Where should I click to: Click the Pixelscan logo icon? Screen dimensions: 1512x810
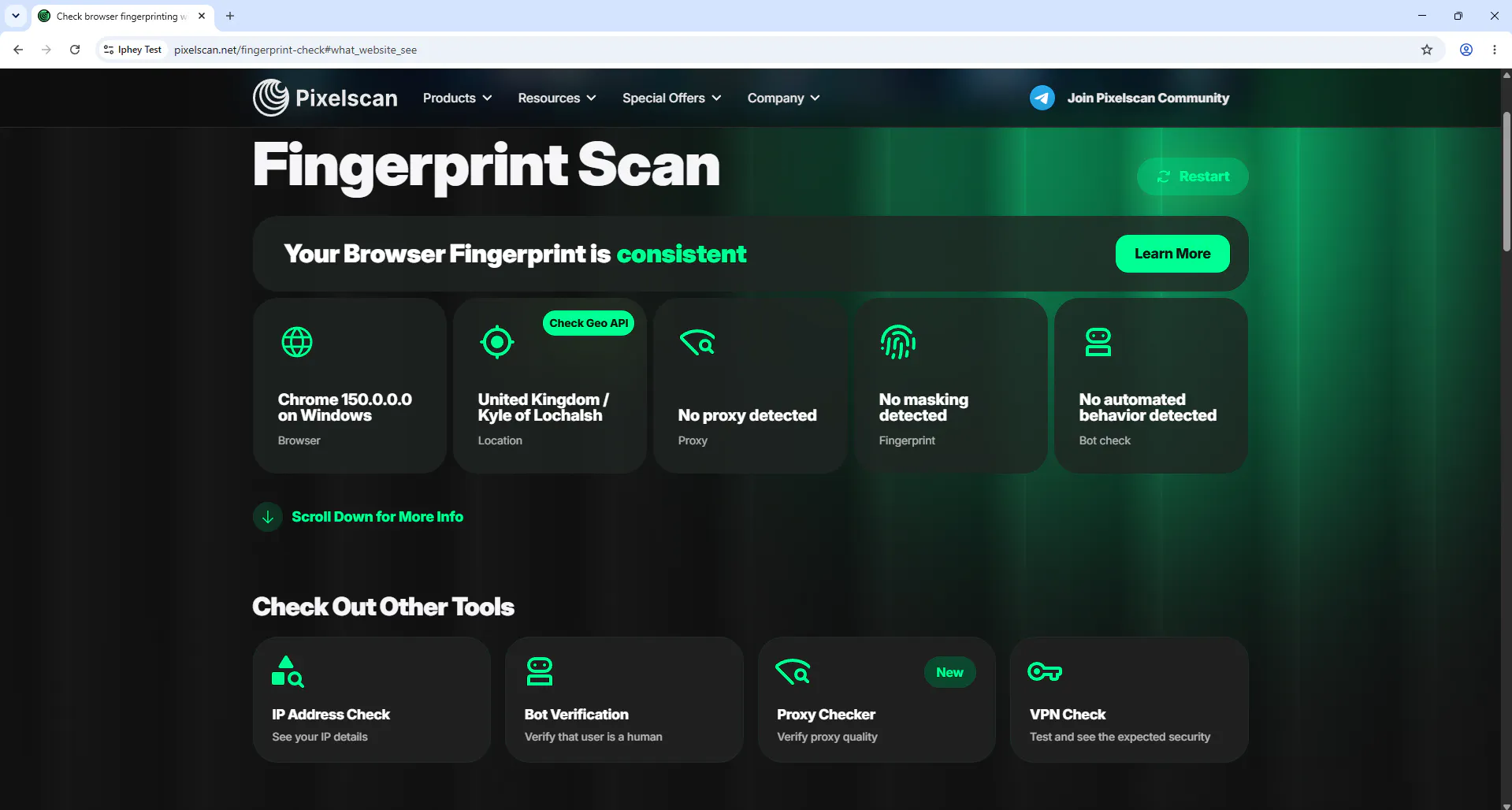(x=270, y=98)
